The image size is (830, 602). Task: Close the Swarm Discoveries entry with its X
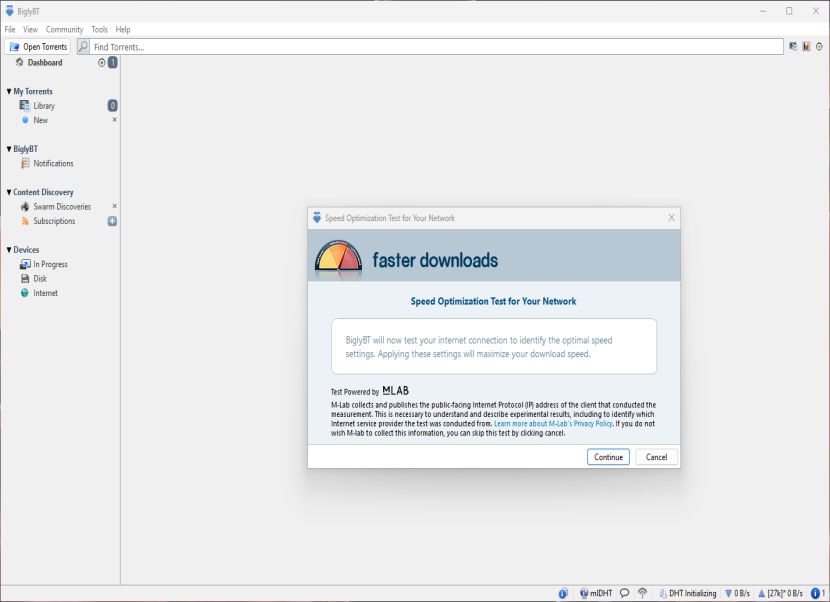point(114,206)
